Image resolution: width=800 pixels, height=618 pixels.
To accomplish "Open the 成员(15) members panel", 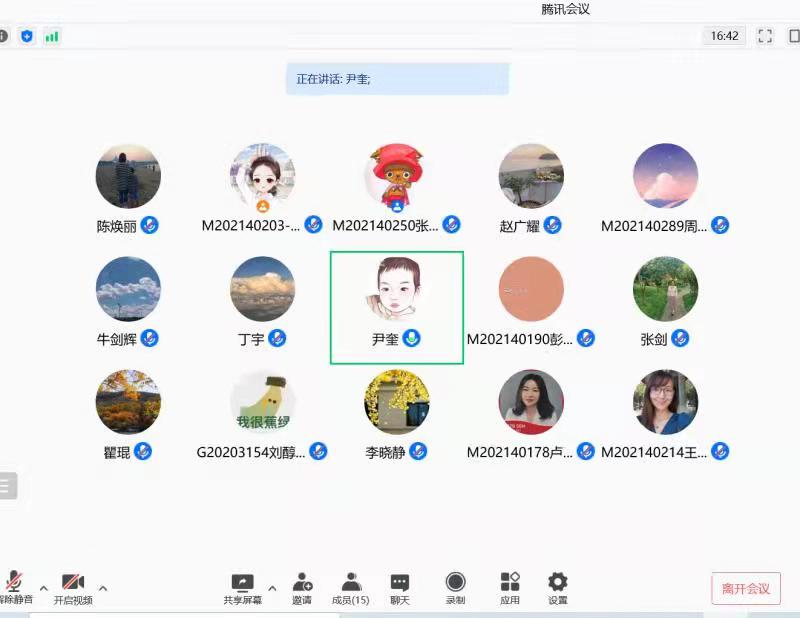I will (350, 583).
